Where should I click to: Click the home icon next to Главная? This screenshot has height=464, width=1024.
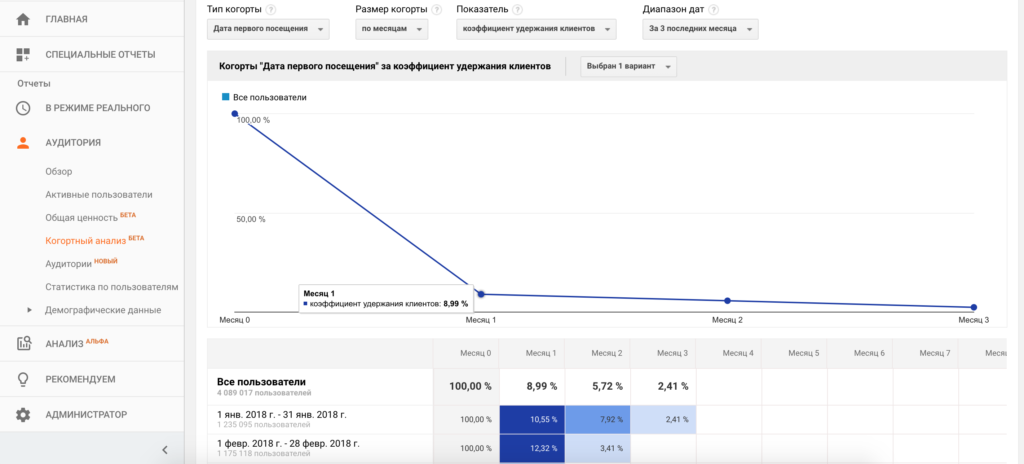click(23, 19)
